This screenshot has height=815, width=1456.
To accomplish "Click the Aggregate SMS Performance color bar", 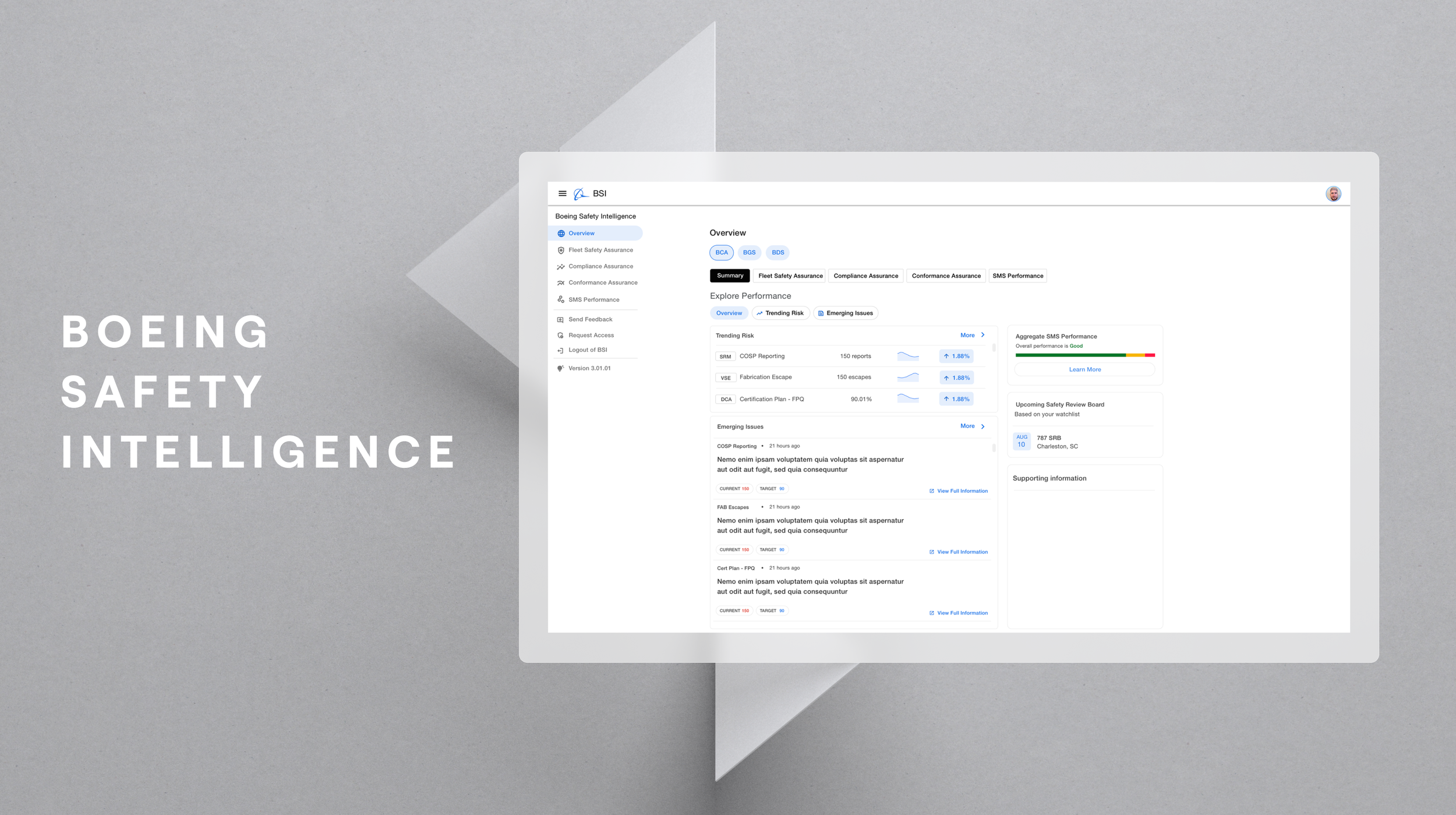I will pyautogui.click(x=1084, y=355).
